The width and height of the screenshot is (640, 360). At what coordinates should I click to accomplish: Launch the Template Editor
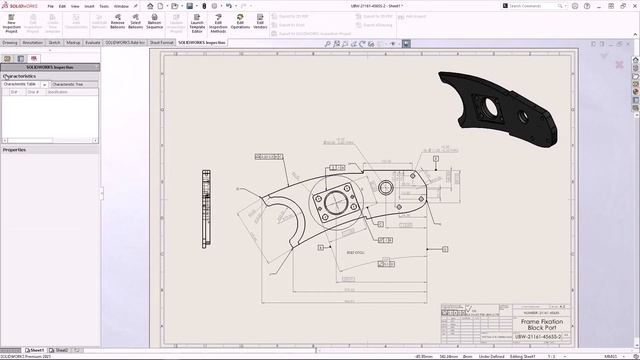(197, 23)
